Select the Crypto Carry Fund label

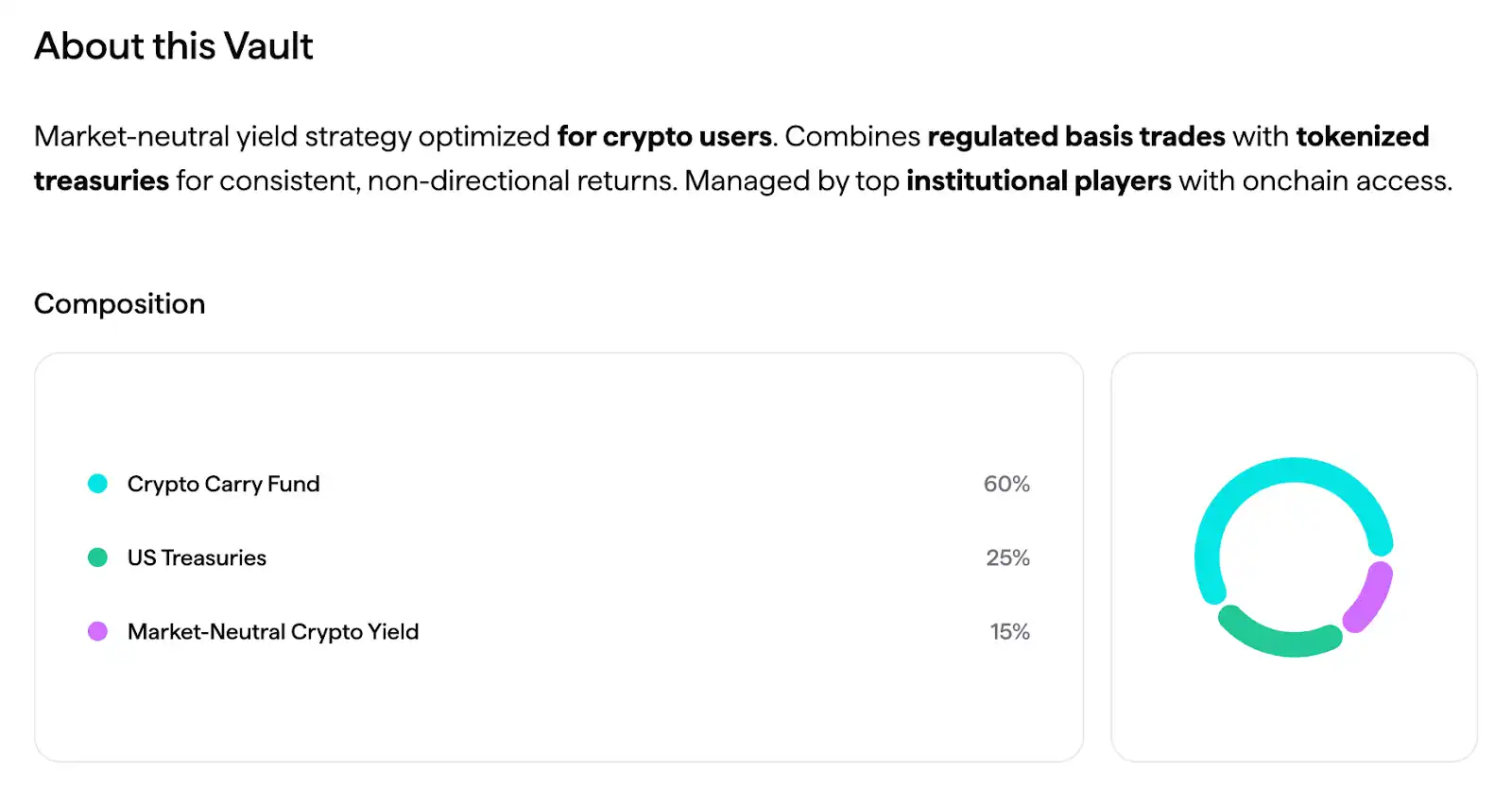click(223, 484)
